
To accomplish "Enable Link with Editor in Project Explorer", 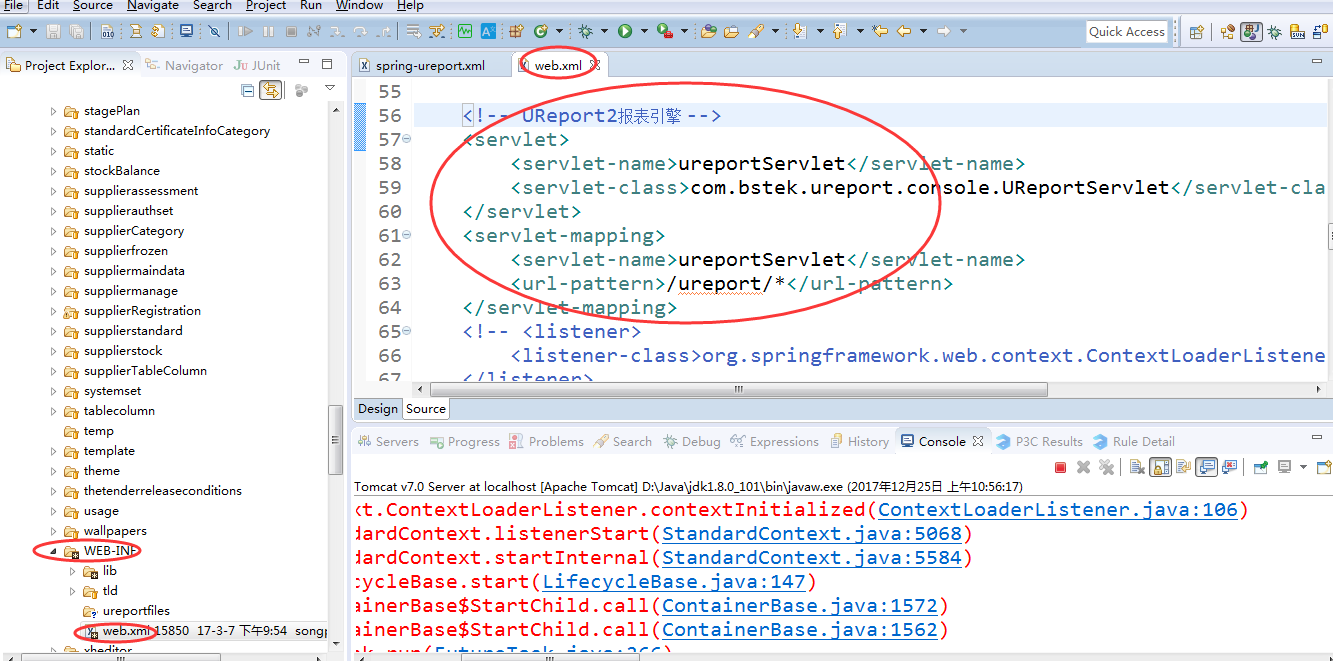I will (271, 89).
